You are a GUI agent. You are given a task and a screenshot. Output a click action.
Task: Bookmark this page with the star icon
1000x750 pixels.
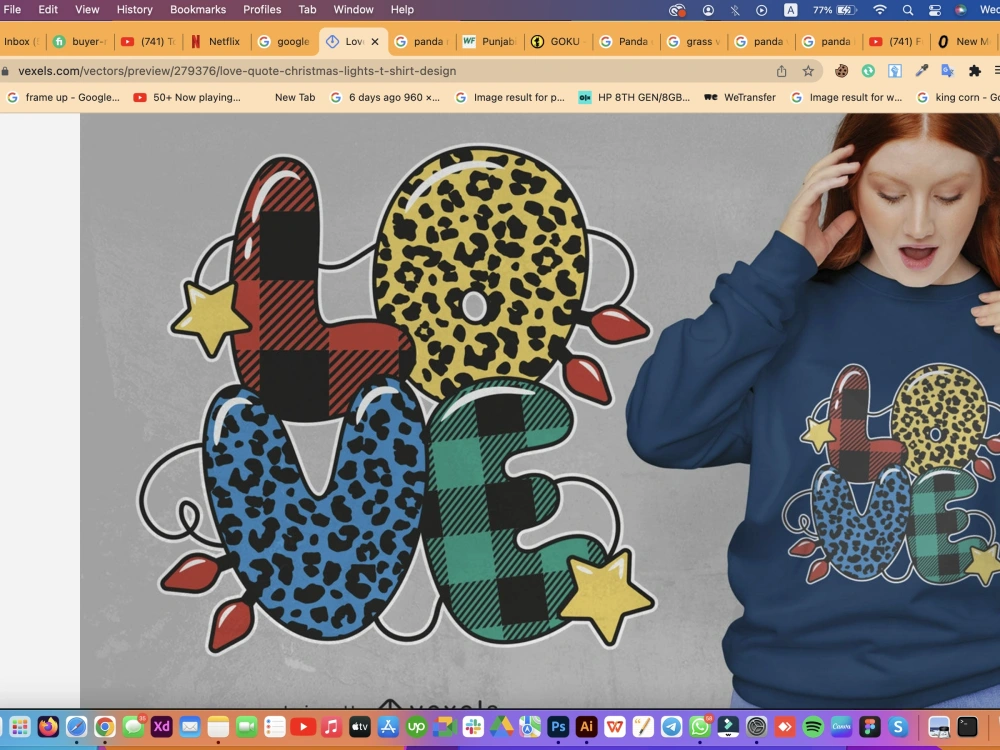pos(808,71)
